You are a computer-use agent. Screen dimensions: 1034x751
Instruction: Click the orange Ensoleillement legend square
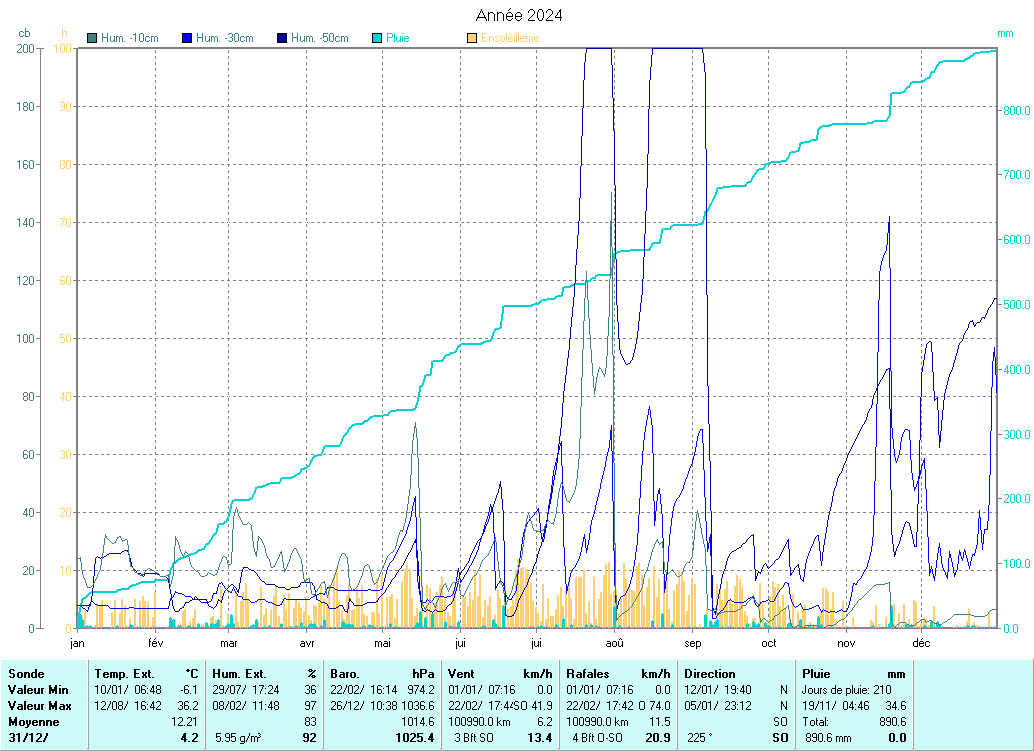click(x=472, y=38)
